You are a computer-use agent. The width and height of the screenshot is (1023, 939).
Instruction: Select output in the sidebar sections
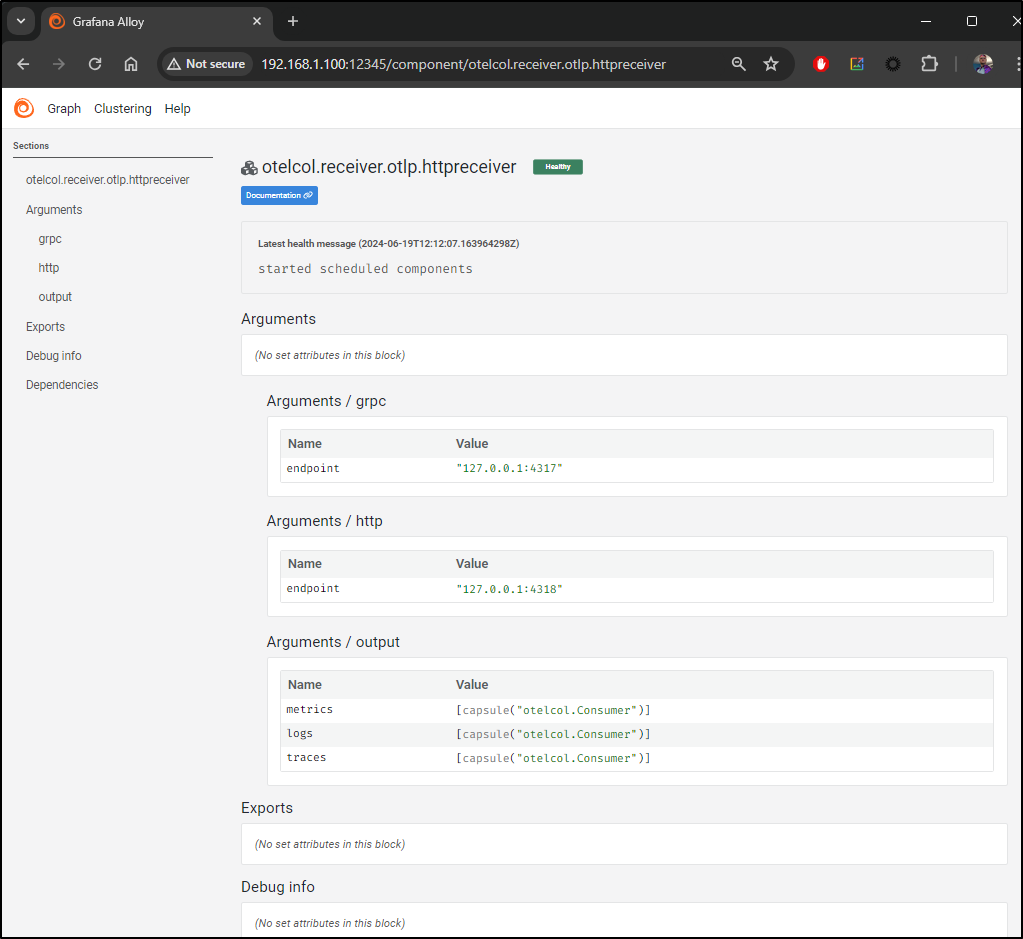click(55, 297)
